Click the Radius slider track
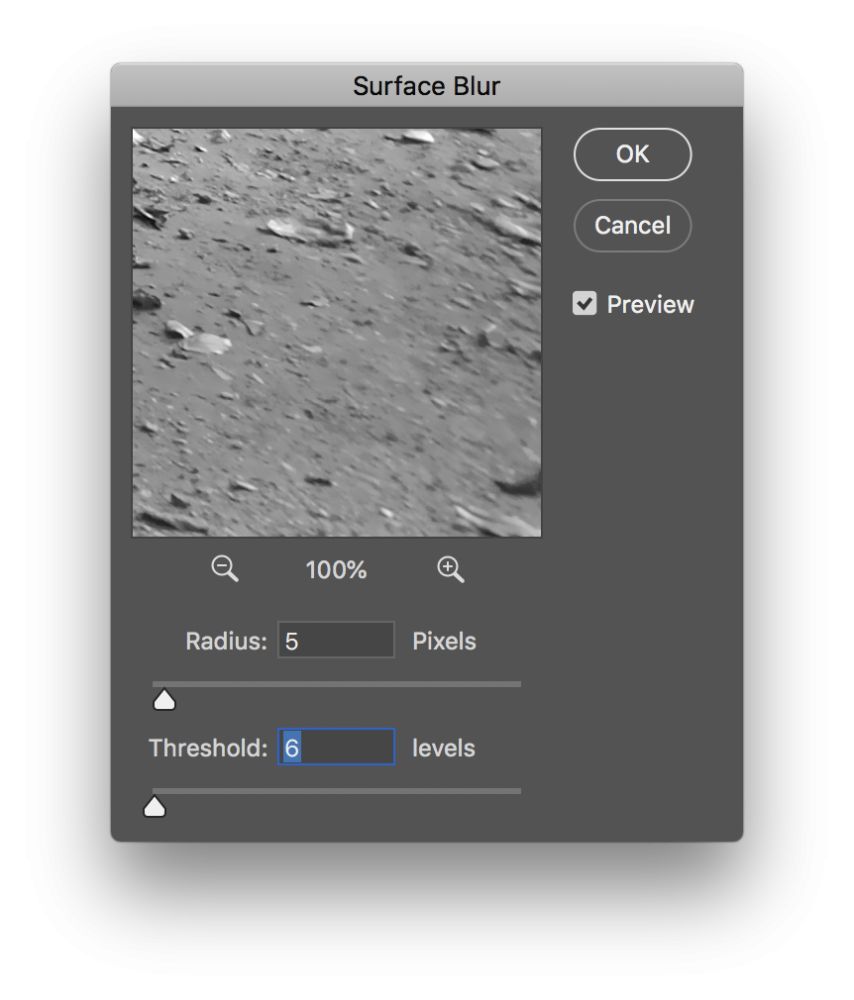The image size is (854, 1000). click(x=337, y=684)
